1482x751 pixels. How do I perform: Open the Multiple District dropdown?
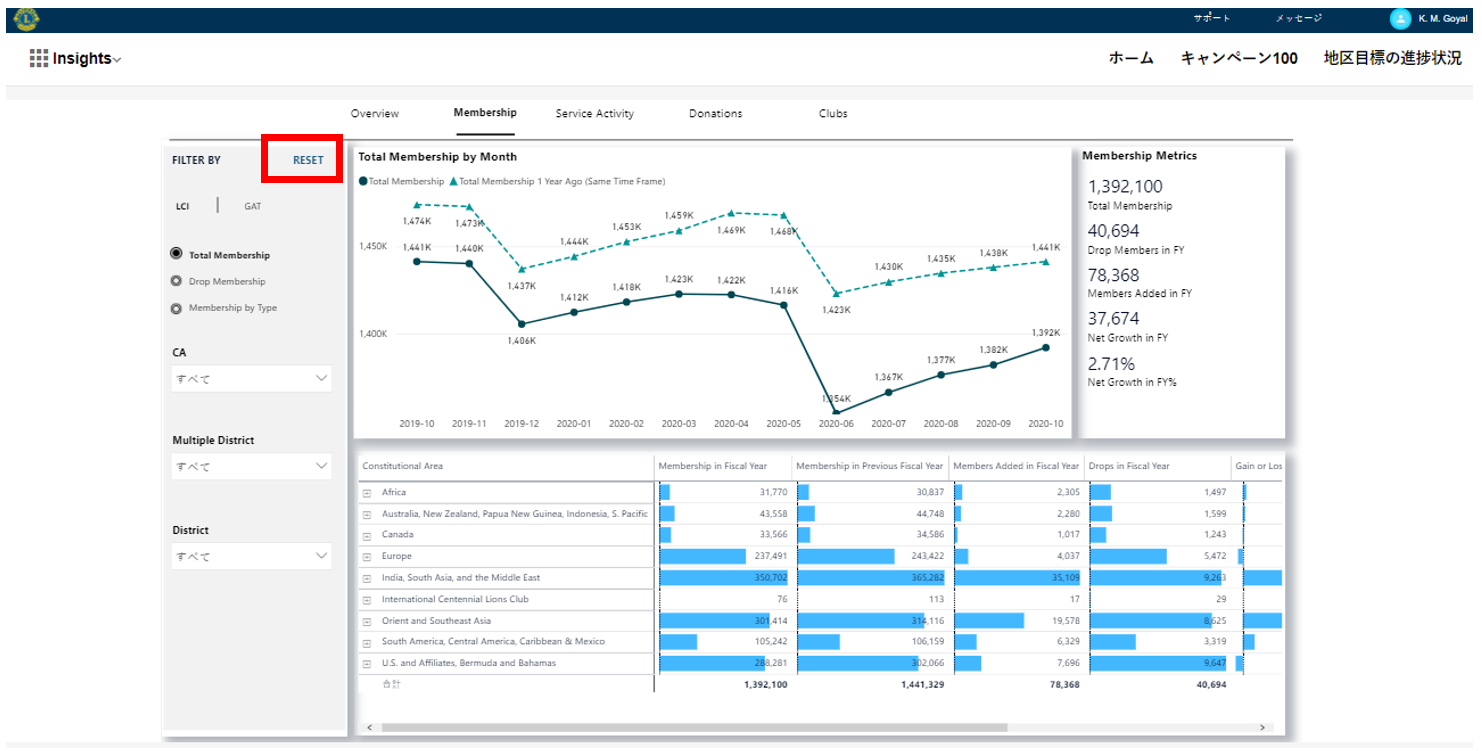pyautogui.click(x=251, y=466)
